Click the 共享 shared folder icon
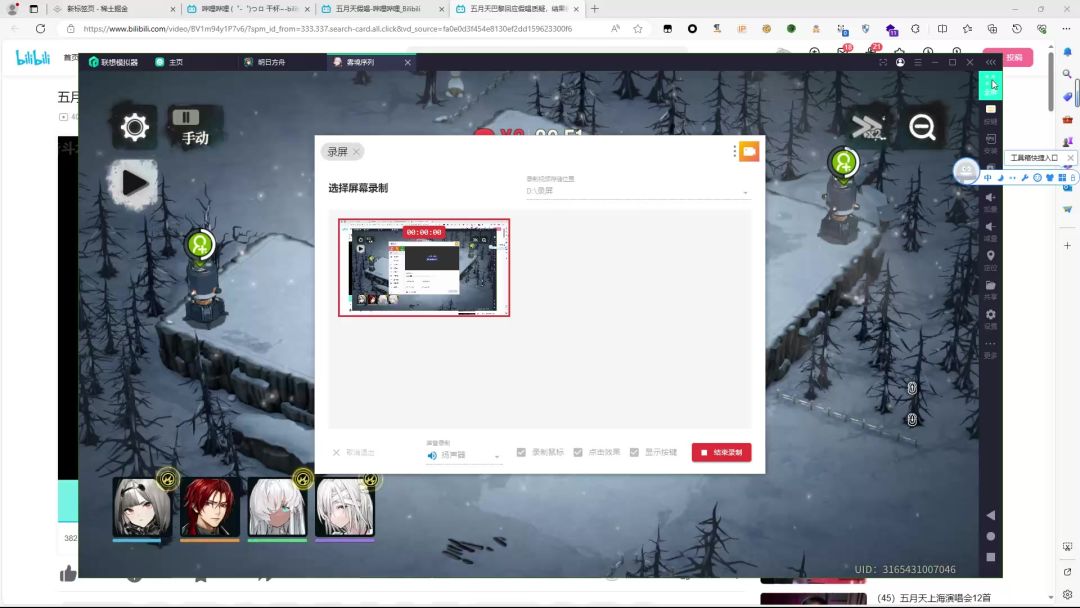This screenshot has height=608, width=1080. (x=990, y=286)
